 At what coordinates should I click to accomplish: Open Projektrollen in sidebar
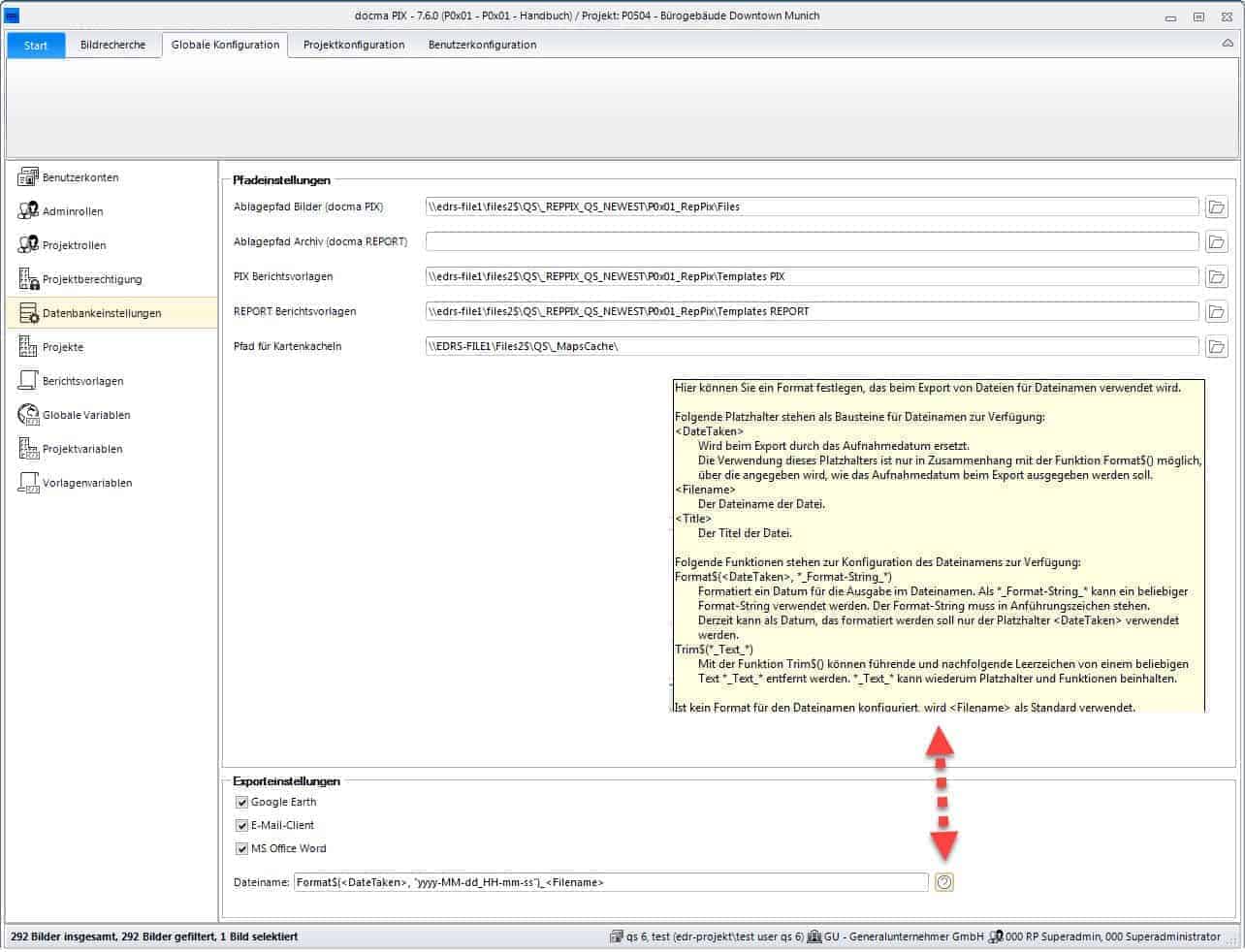[x=28, y=245]
